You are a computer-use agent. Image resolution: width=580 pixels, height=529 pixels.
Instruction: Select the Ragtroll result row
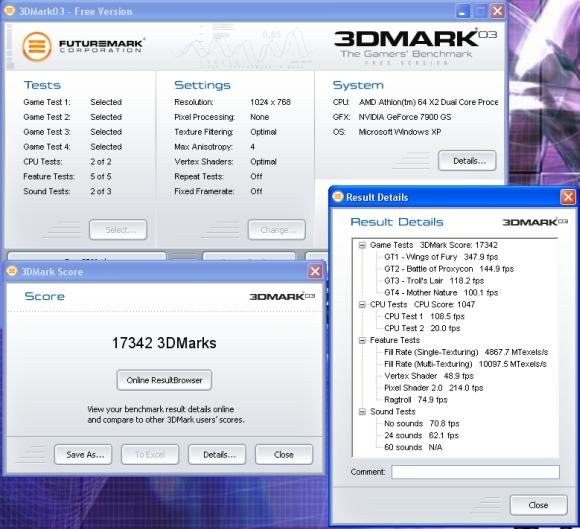coord(416,400)
